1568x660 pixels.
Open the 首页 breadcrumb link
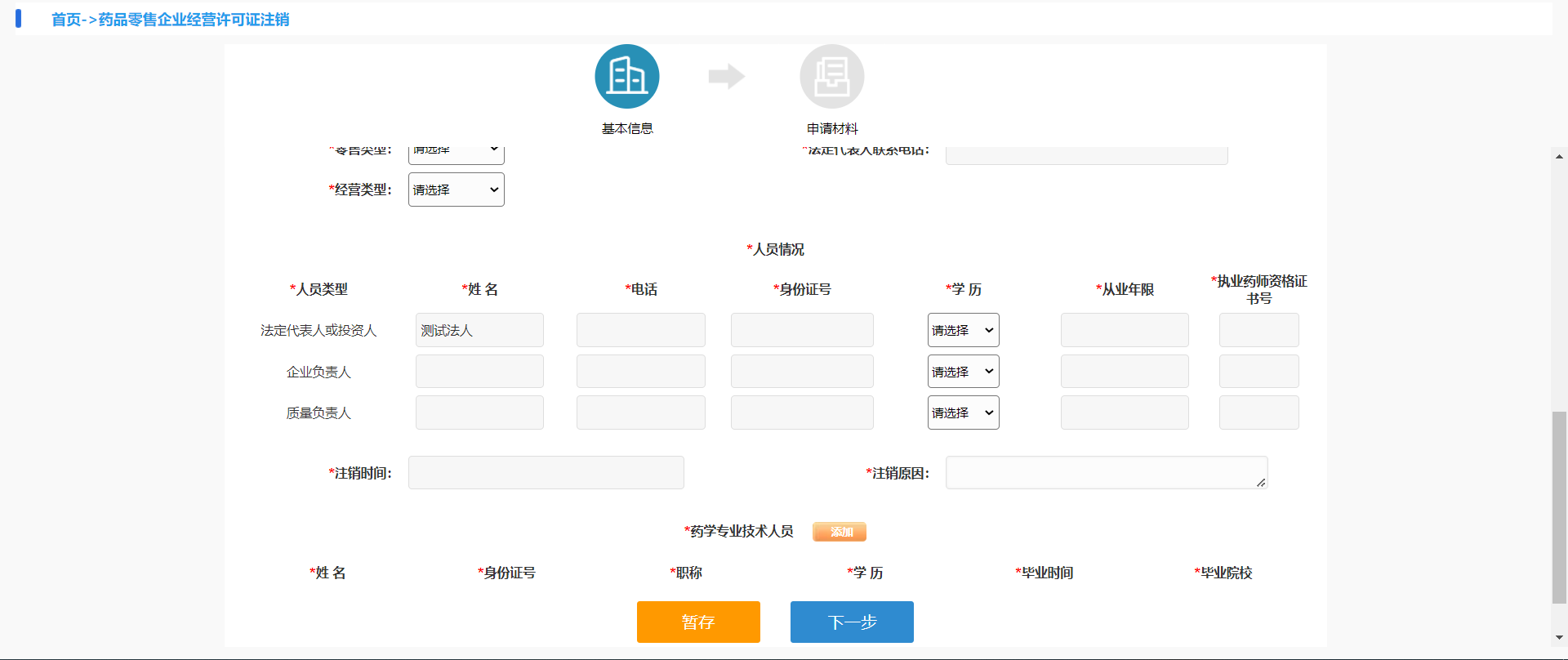66,20
